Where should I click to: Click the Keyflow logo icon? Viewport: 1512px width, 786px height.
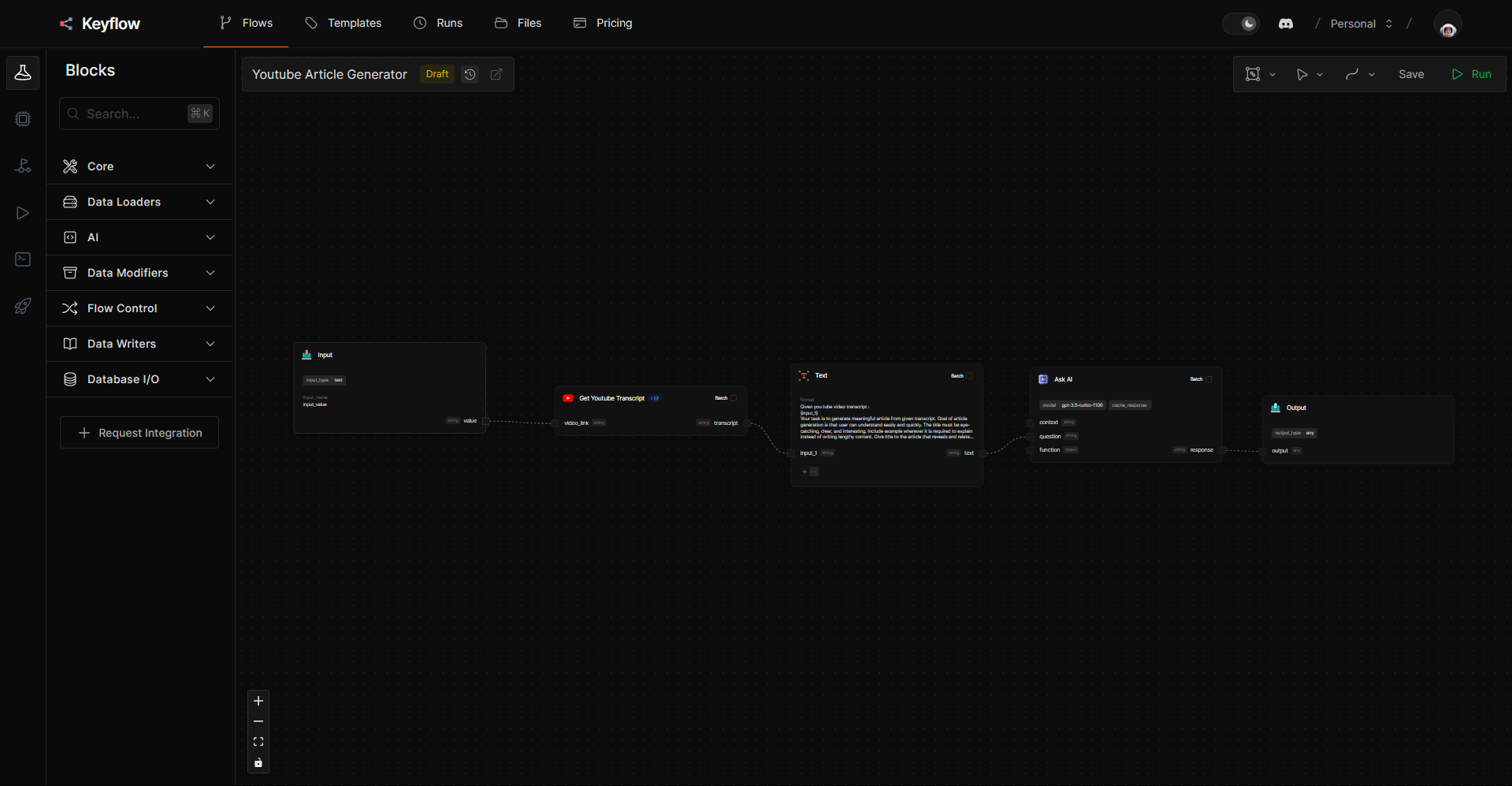pyautogui.click(x=66, y=24)
